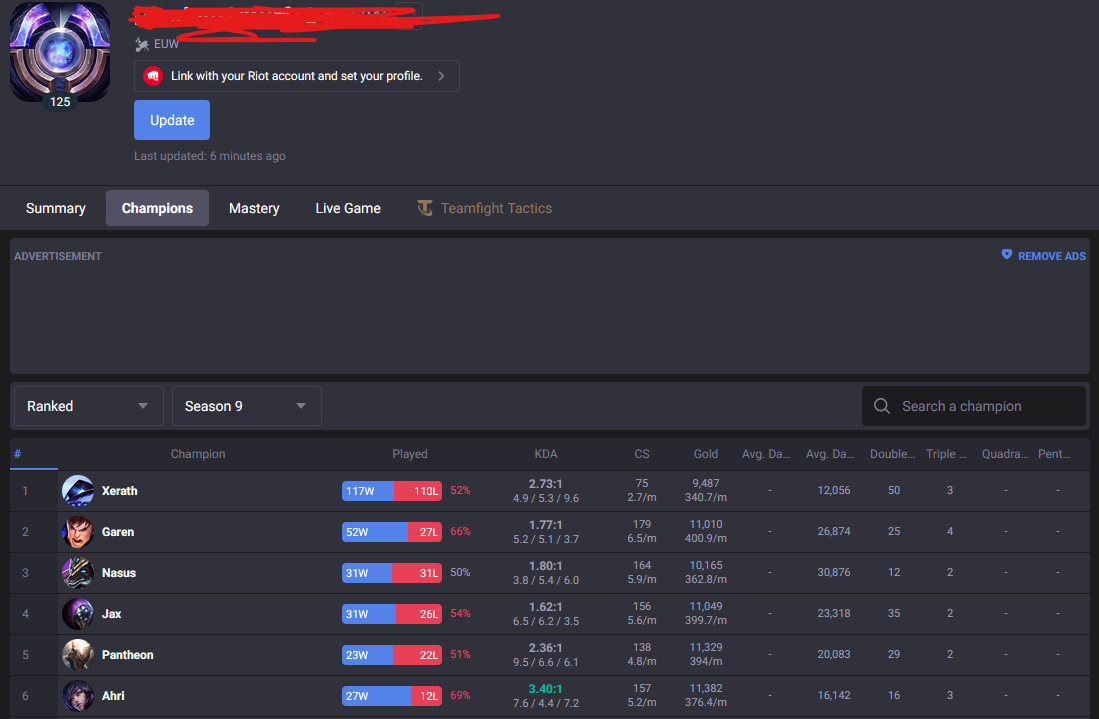
Task: Click Pantheon's 11,329 gold value
Action: coord(705,647)
